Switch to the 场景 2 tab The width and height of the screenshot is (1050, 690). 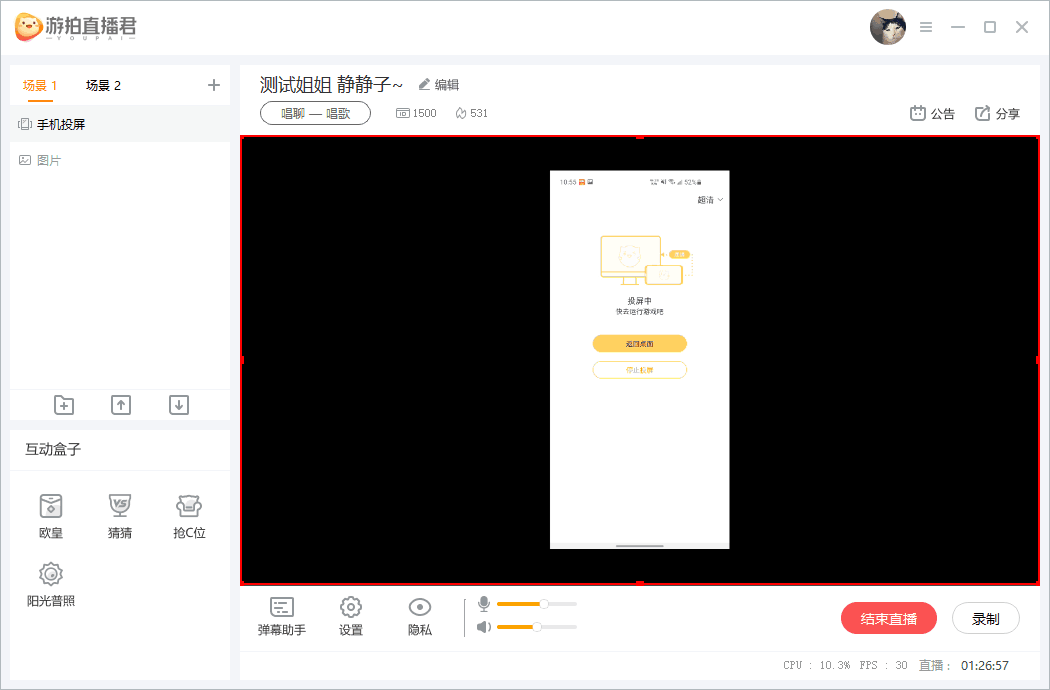pyautogui.click(x=103, y=85)
